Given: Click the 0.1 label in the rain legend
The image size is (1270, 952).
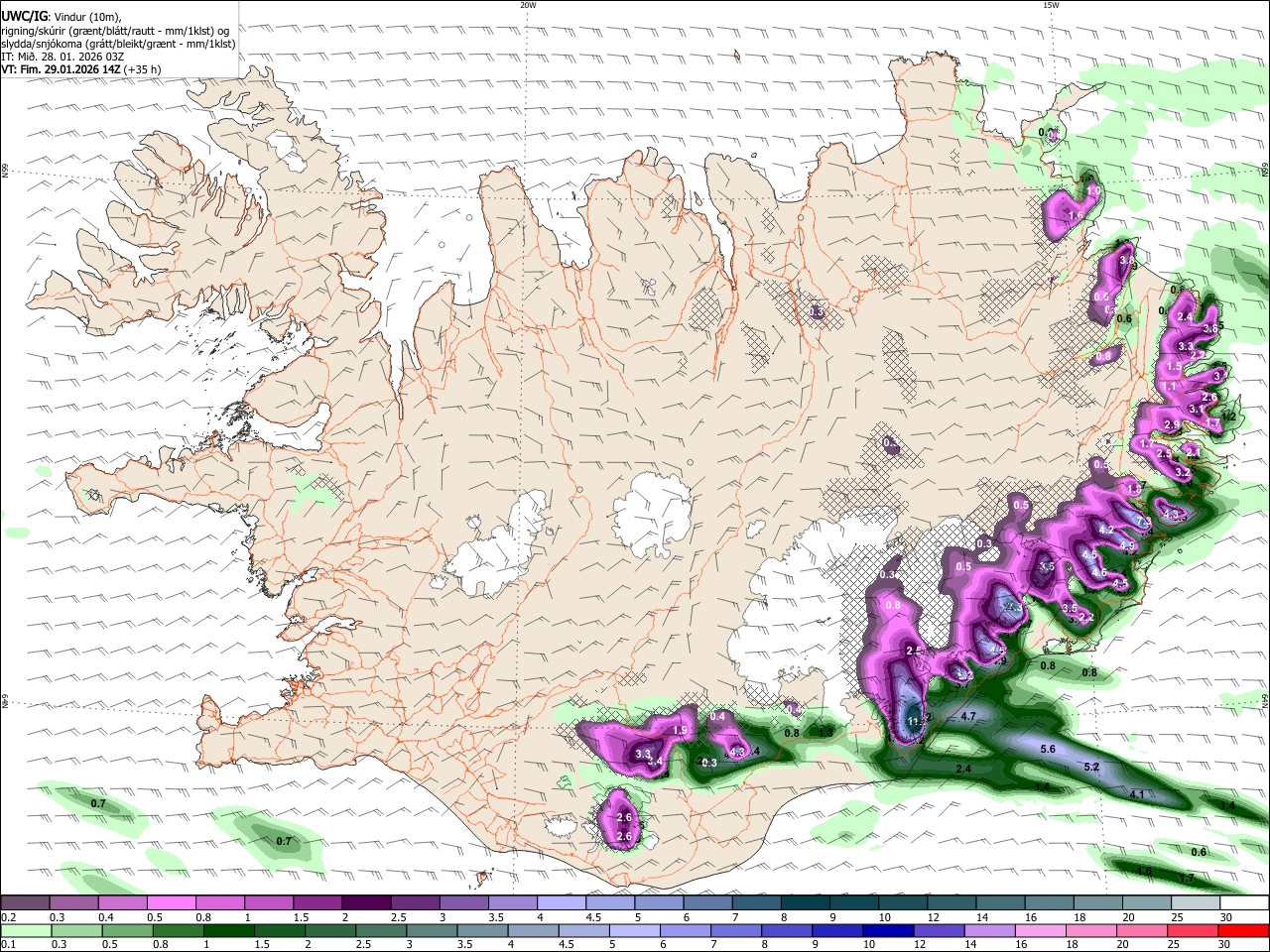Looking at the screenshot, I should click(8, 944).
